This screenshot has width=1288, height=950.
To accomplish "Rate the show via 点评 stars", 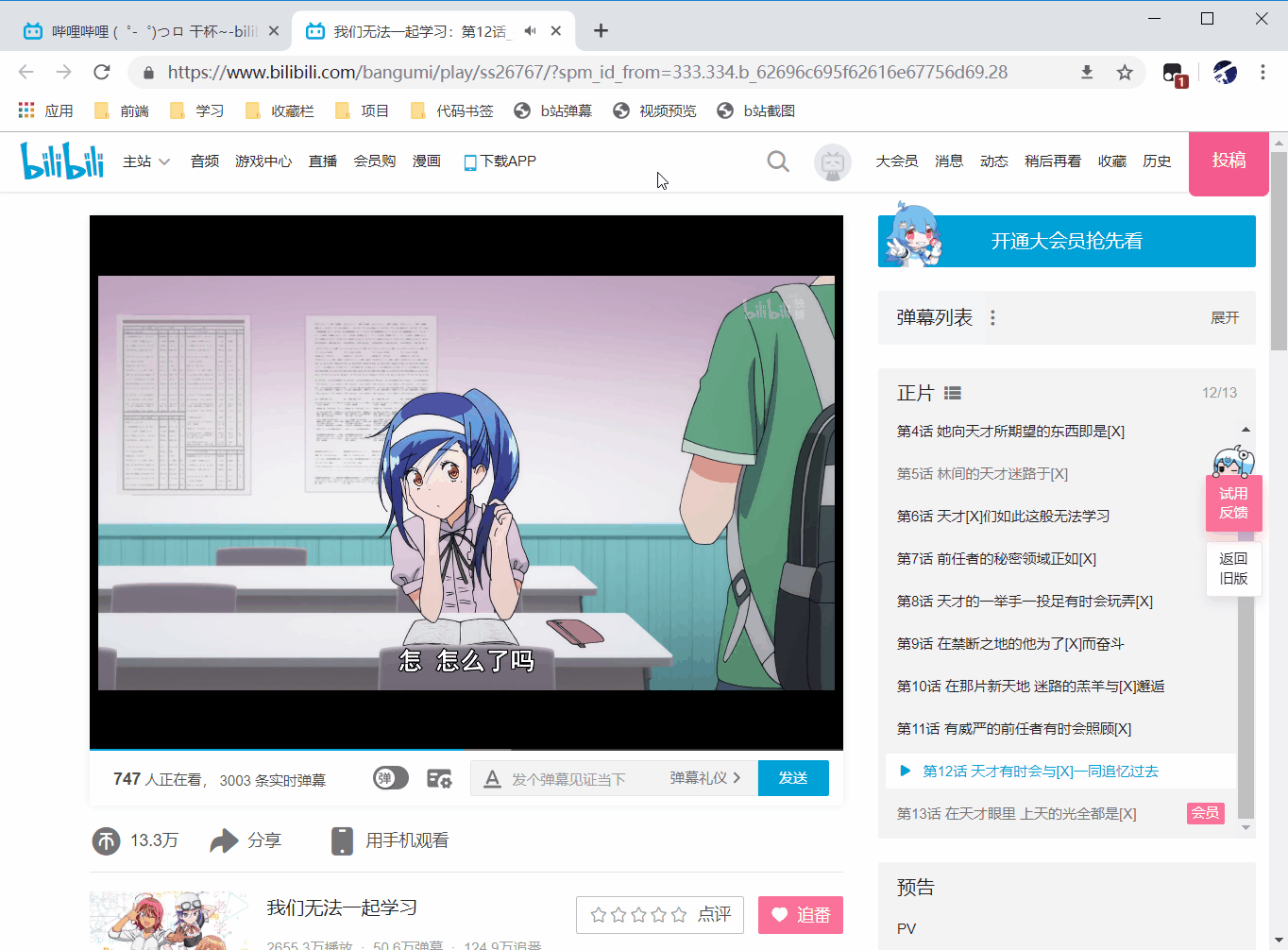I will [660, 915].
